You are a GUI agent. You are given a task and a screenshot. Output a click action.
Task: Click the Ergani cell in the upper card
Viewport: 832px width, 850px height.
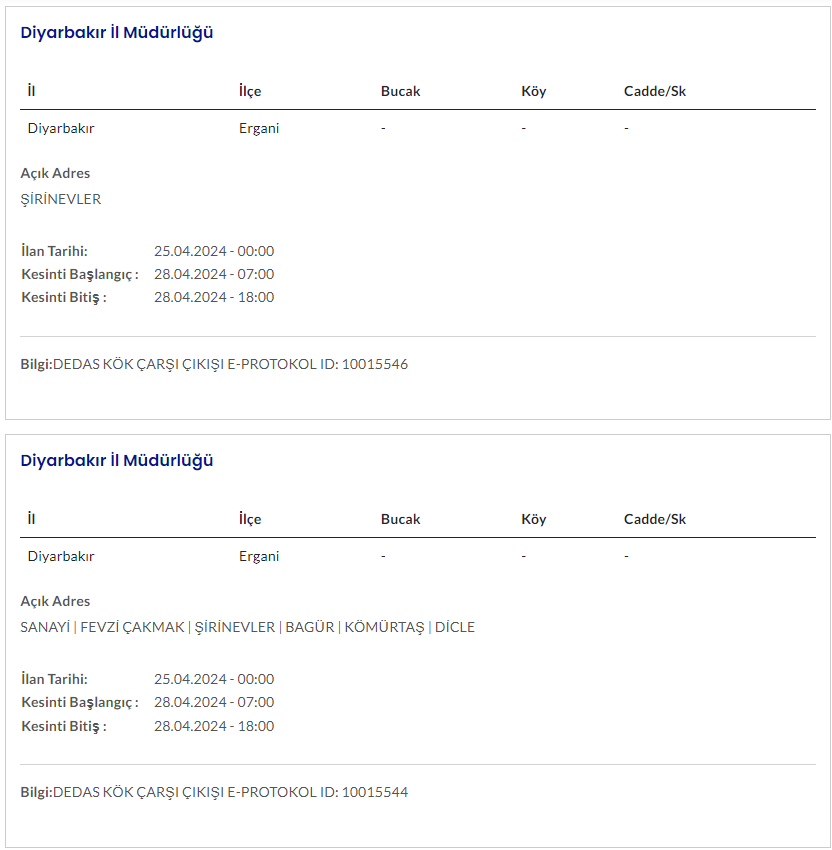coord(259,128)
